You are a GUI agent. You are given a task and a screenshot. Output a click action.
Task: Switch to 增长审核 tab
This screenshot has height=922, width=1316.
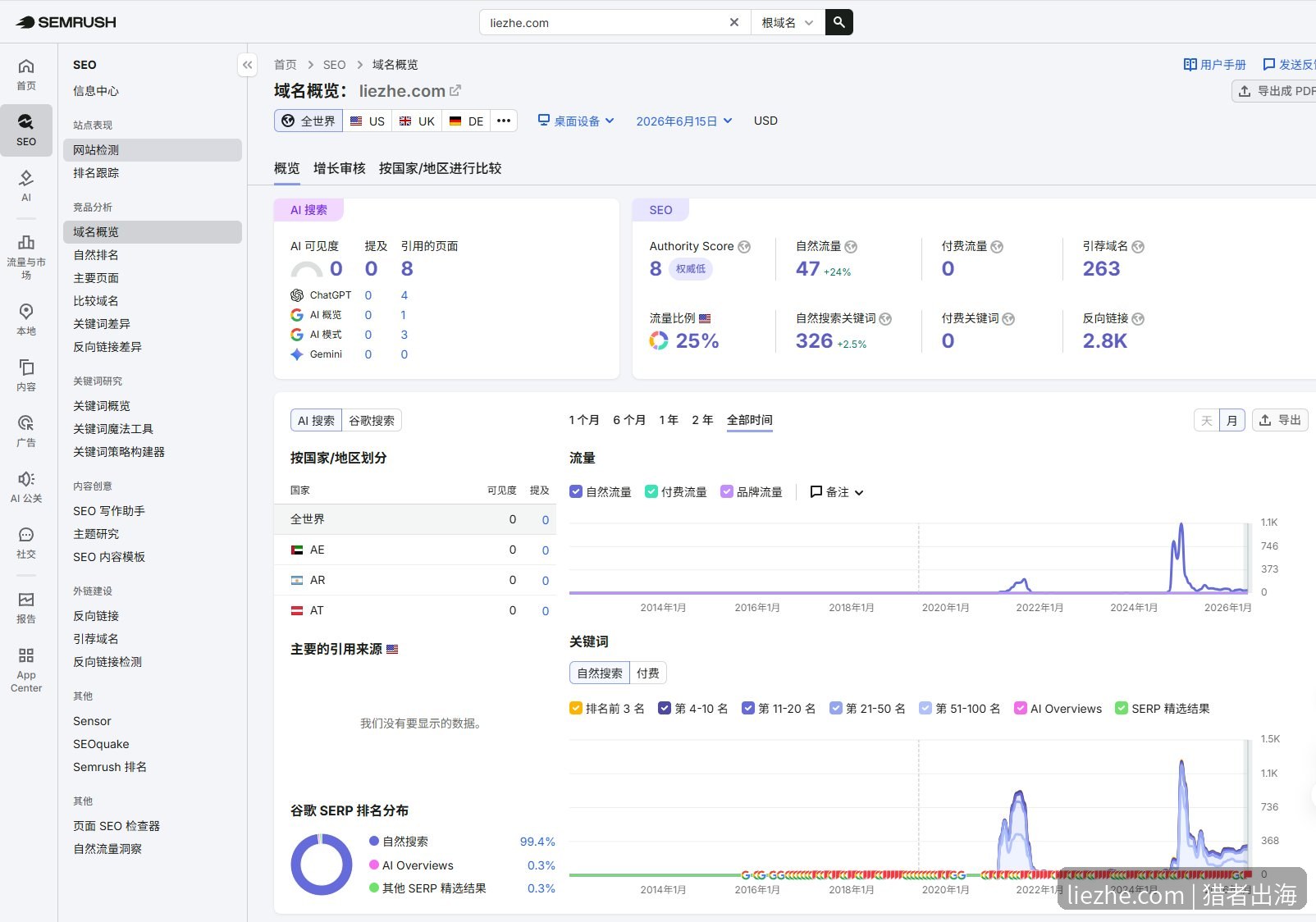coord(340,168)
